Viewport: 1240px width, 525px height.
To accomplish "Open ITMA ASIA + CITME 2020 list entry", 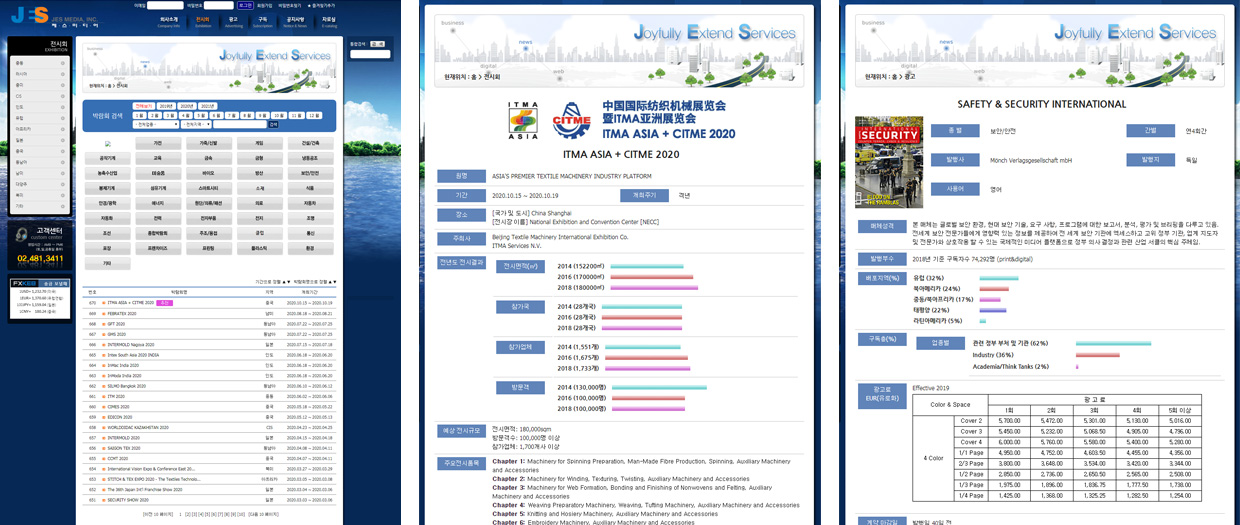I will coord(131,303).
